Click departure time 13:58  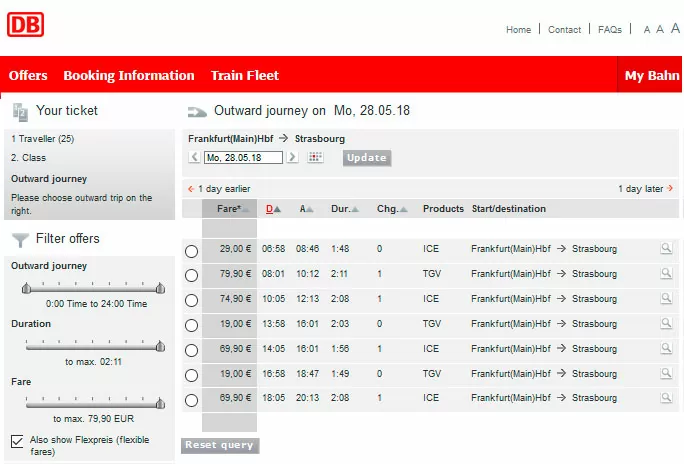pos(274,324)
